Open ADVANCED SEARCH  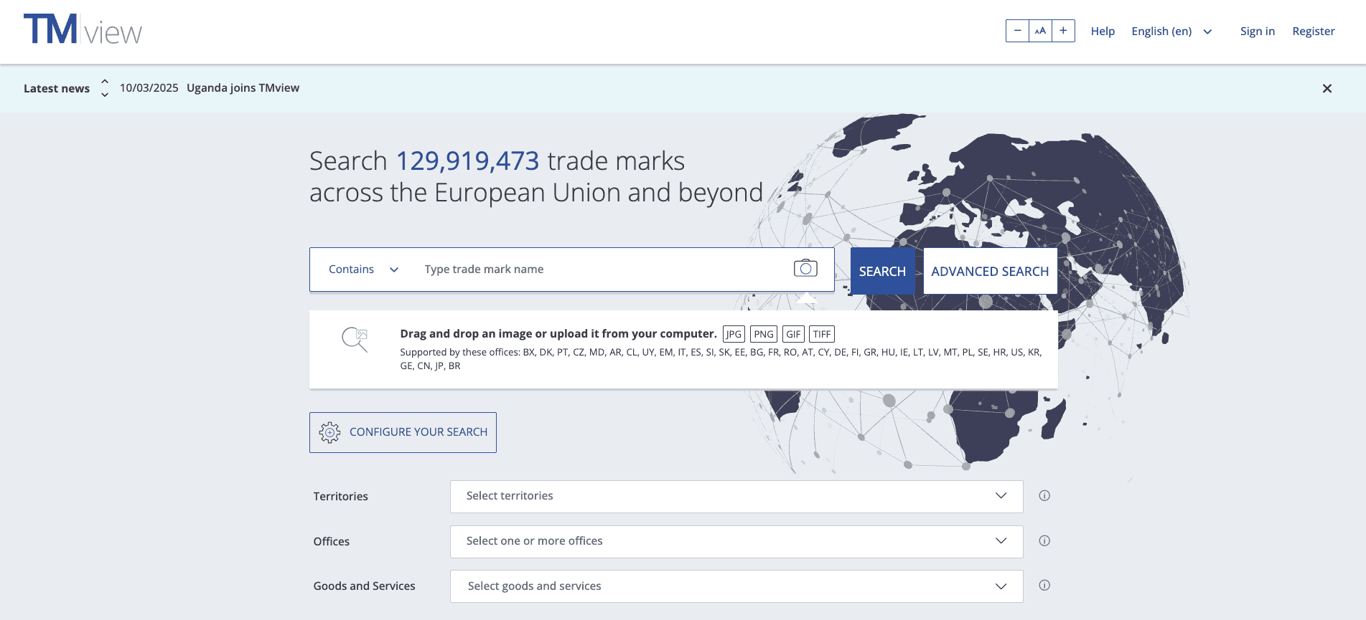click(x=990, y=270)
